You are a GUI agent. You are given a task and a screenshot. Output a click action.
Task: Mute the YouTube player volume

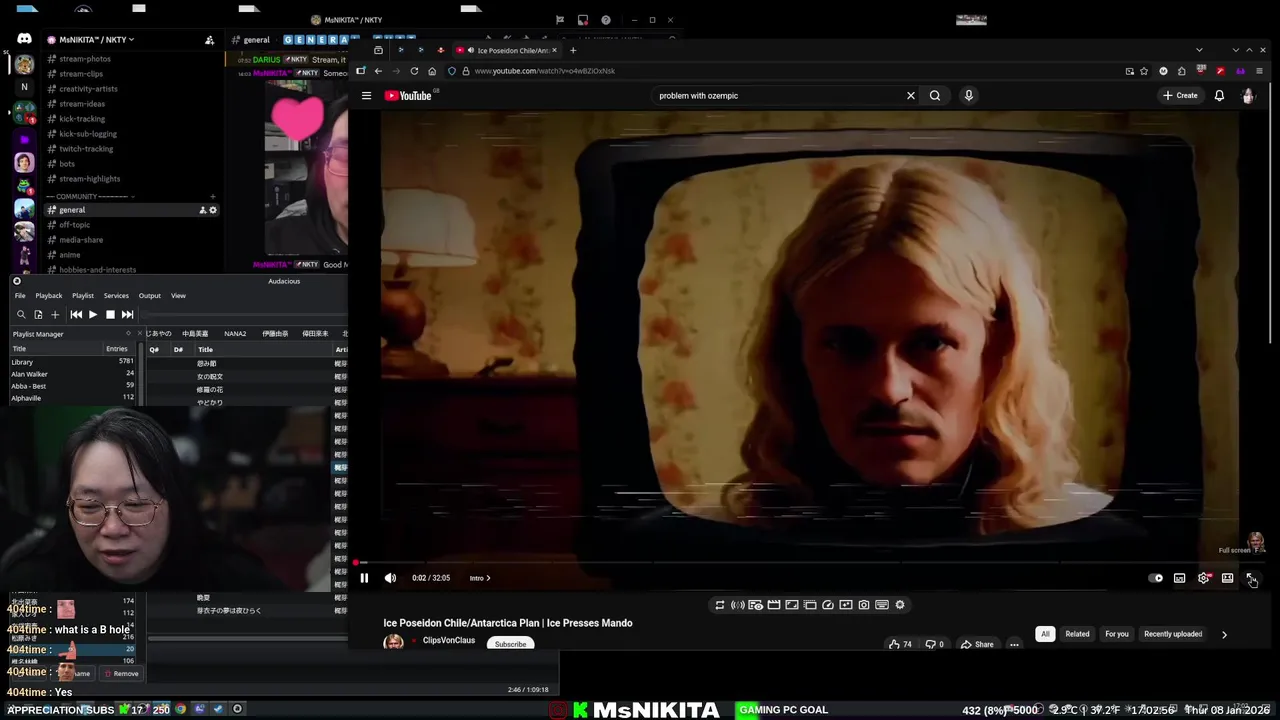tap(390, 578)
